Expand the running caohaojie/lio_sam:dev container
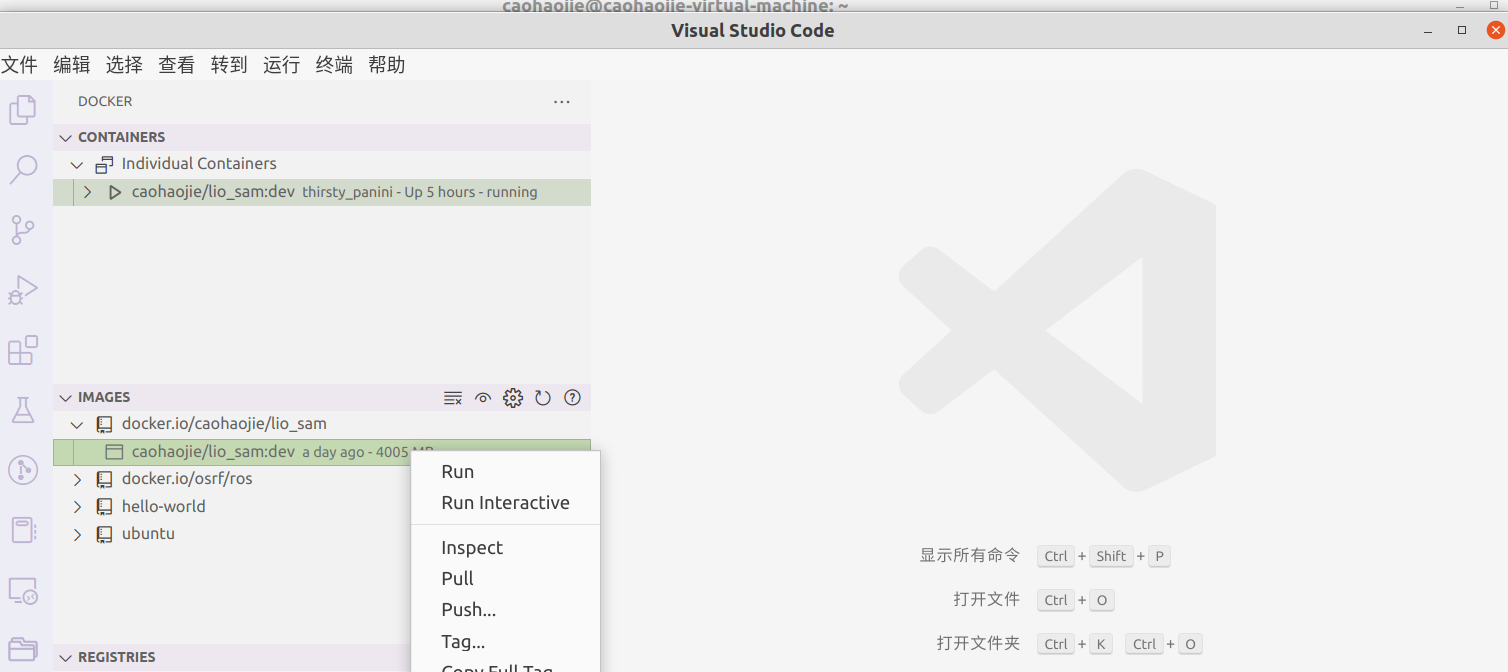The image size is (1508, 672). (x=88, y=192)
